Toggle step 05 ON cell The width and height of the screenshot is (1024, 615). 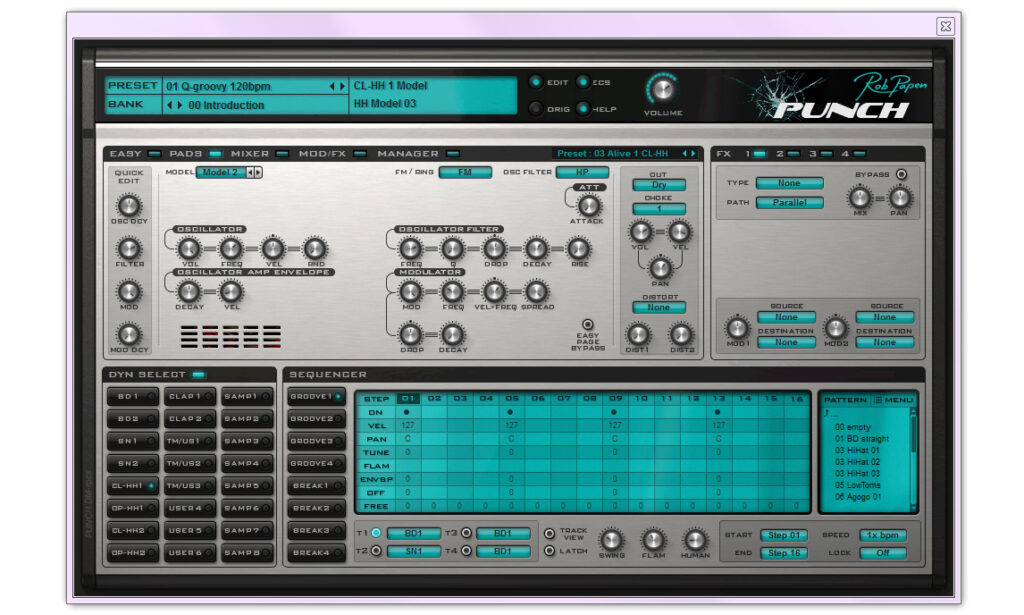(x=511, y=412)
